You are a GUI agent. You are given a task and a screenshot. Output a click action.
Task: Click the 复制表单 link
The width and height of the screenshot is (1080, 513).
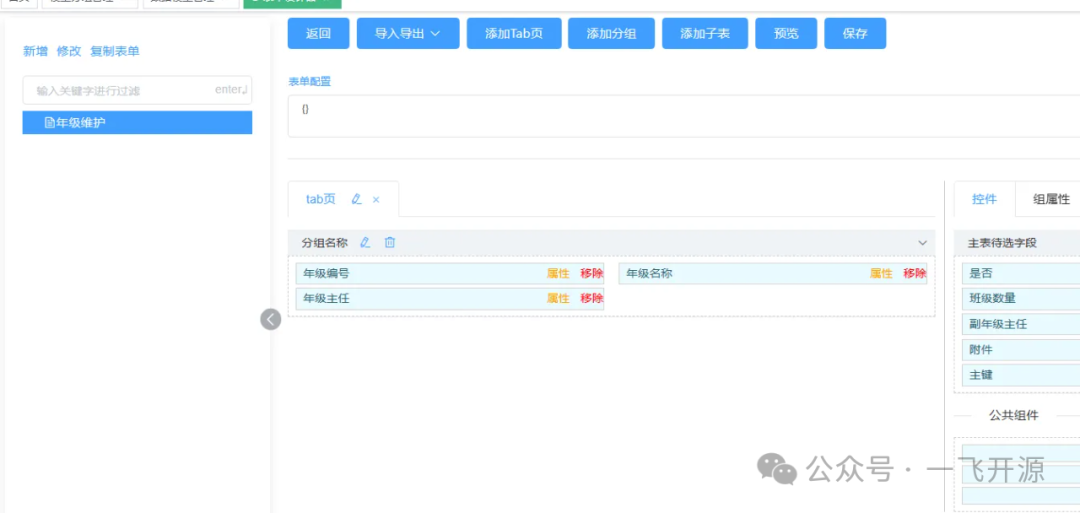pyautogui.click(x=115, y=51)
